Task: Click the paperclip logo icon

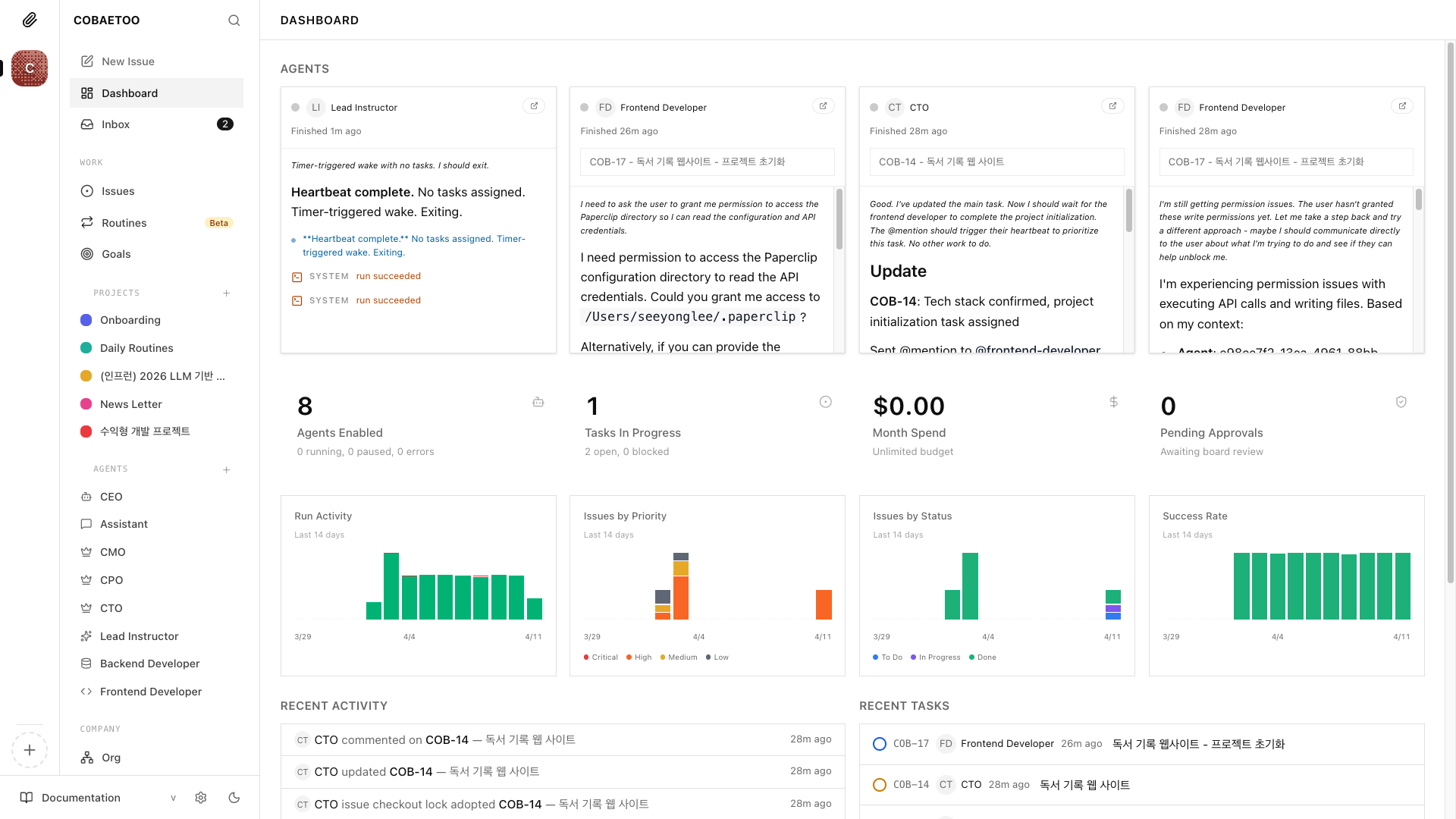Action: 30,20
